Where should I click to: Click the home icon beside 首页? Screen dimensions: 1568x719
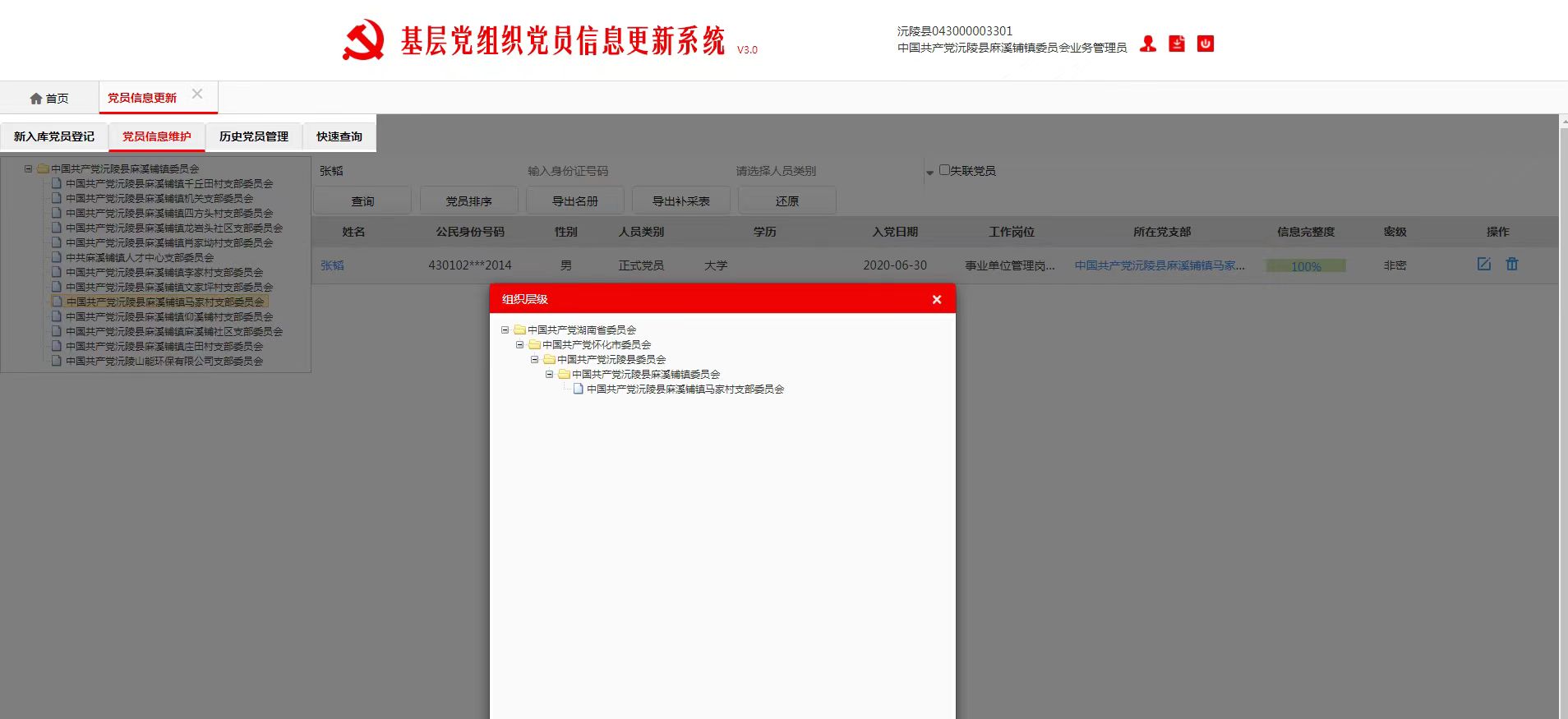coord(36,99)
